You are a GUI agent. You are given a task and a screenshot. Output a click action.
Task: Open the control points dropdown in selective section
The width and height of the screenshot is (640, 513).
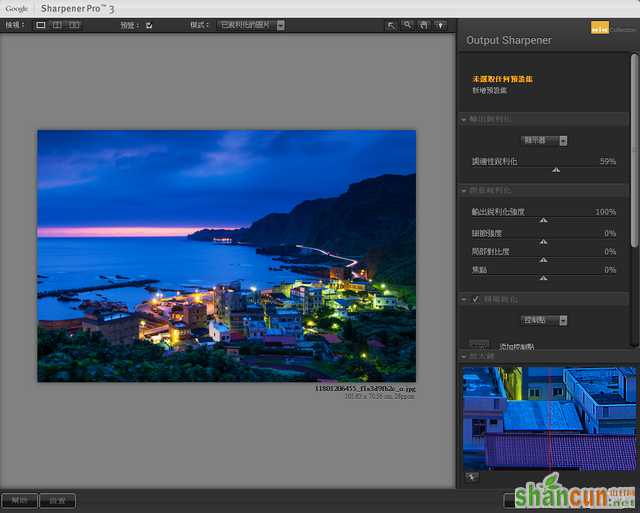[x=544, y=320]
